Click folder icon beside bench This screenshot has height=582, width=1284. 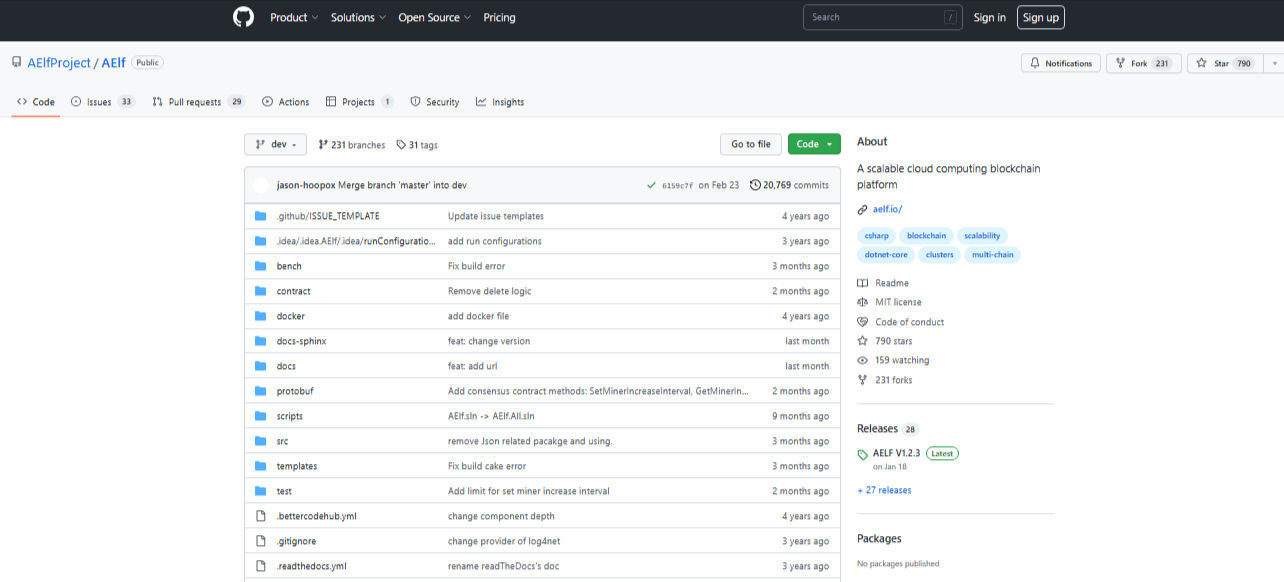(260, 266)
